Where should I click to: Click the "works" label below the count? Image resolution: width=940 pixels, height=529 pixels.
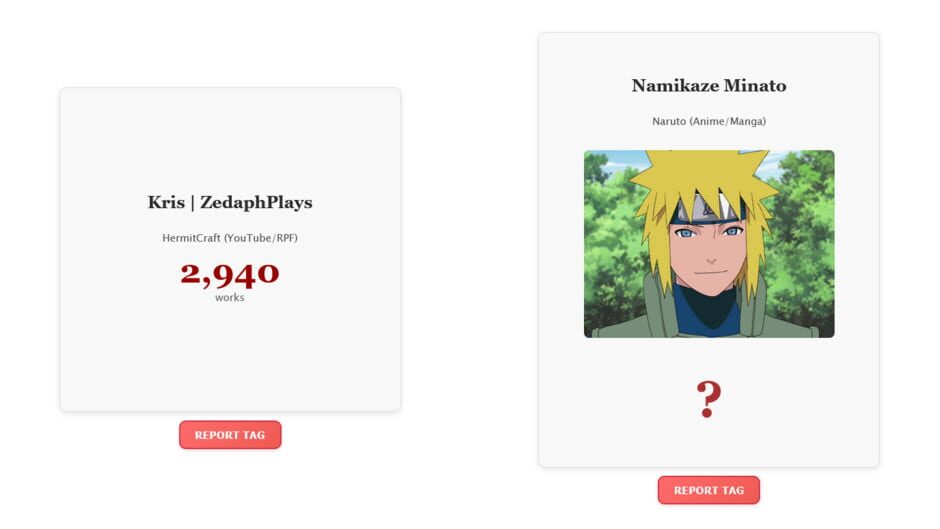(230, 297)
